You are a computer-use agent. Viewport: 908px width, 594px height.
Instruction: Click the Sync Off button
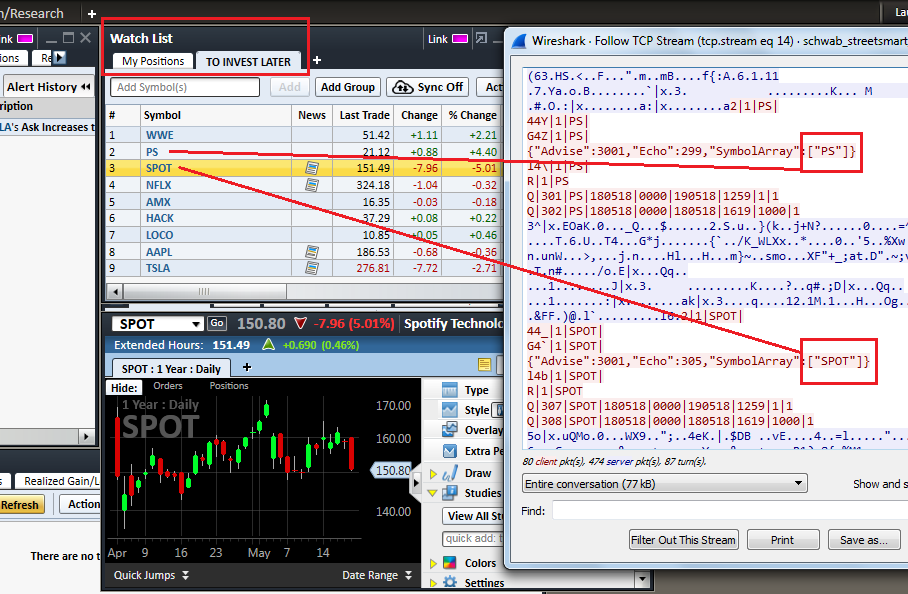pyautogui.click(x=429, y=87)
